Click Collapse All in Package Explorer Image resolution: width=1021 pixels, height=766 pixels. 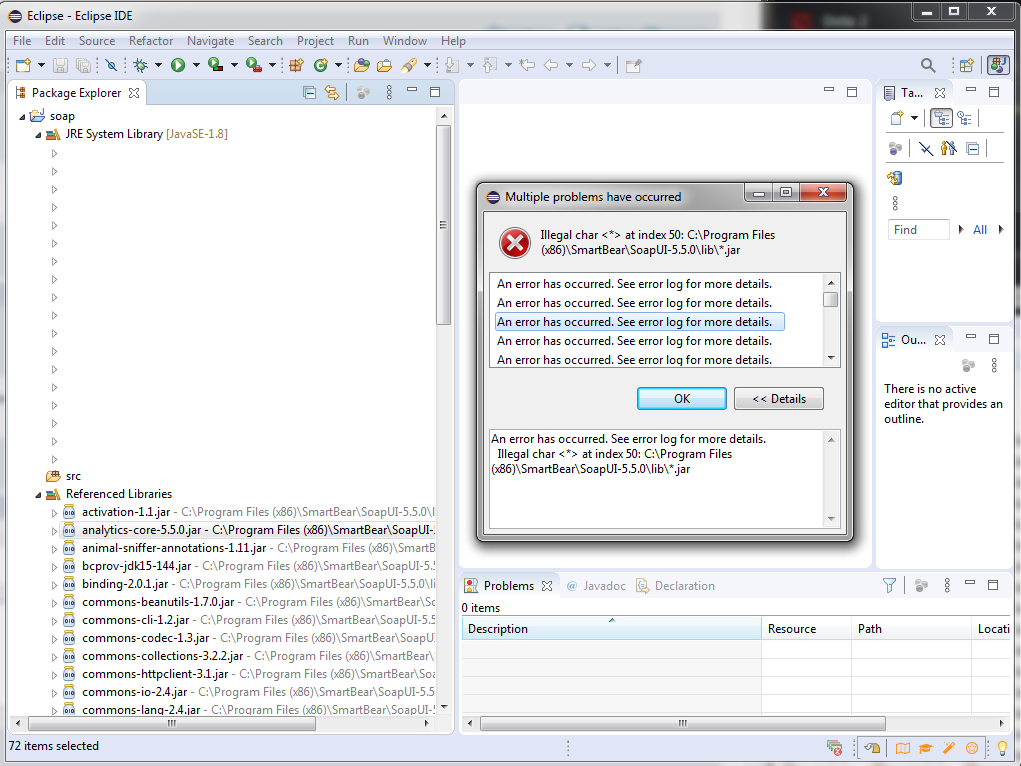[x=309, y=92]
